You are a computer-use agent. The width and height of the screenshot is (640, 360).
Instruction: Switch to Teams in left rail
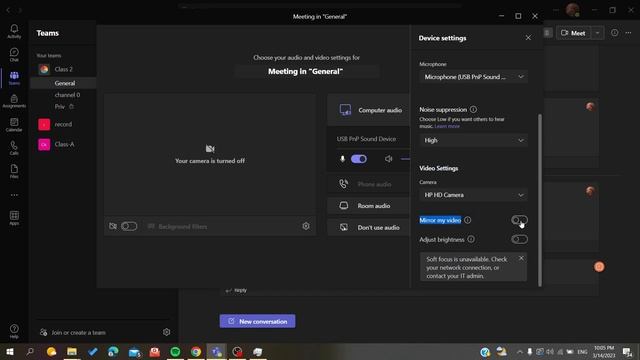click(14, 78)
